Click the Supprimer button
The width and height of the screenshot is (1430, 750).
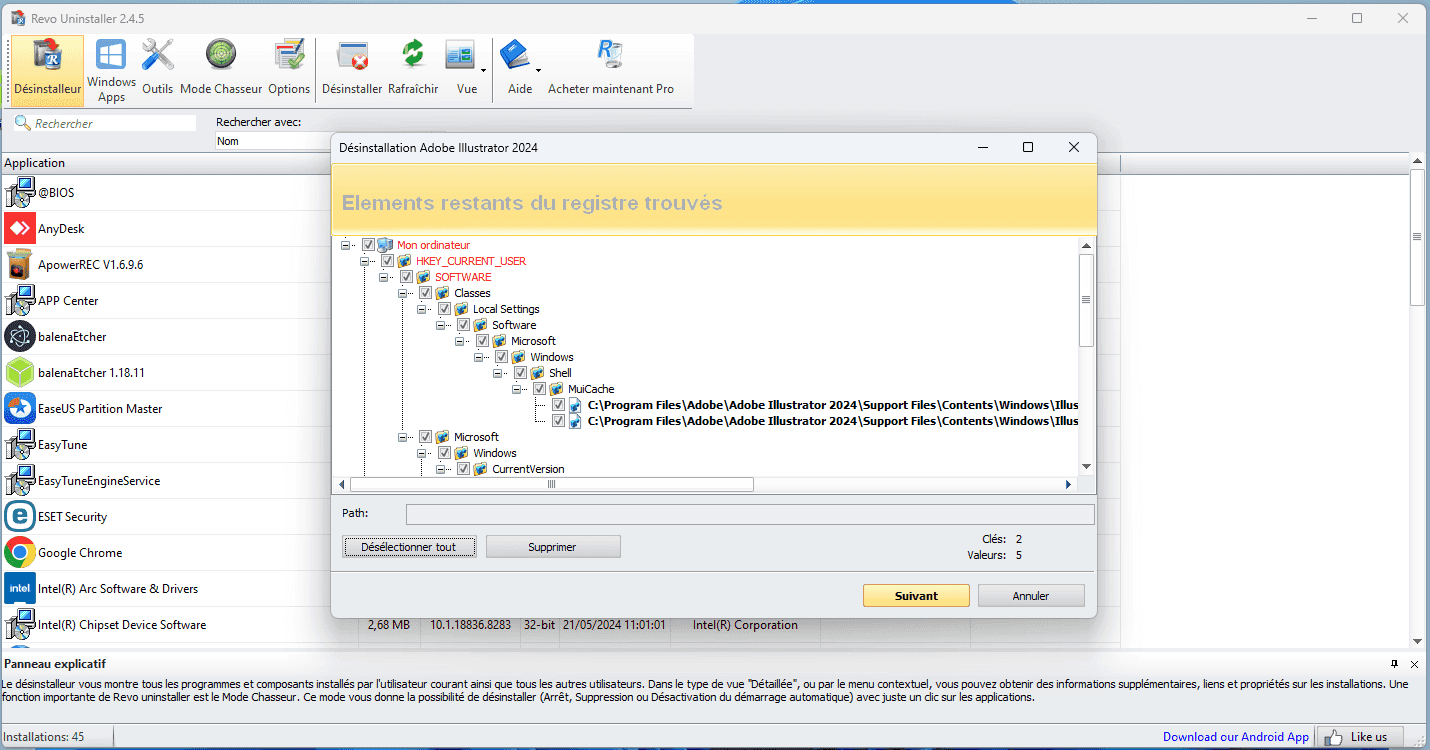(553, 547)
